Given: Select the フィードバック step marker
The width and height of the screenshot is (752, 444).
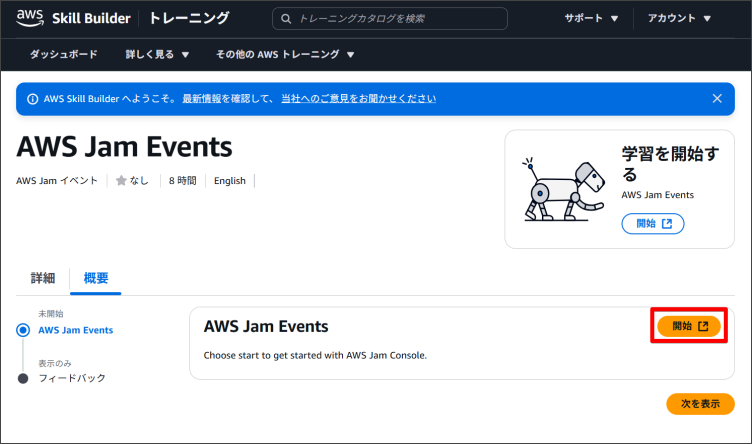Looking at the screenshot, I should (x=22, y=378).
